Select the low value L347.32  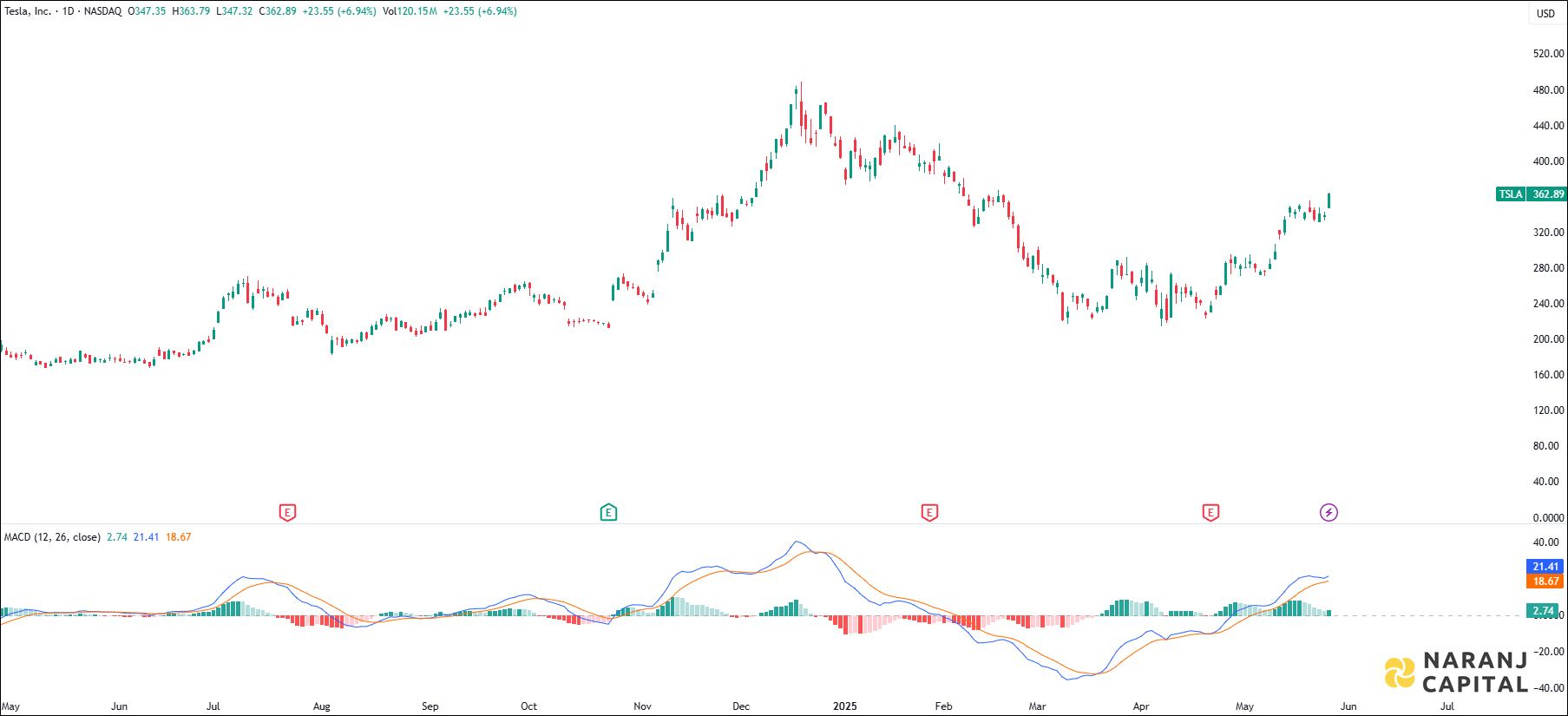(234, 11)
